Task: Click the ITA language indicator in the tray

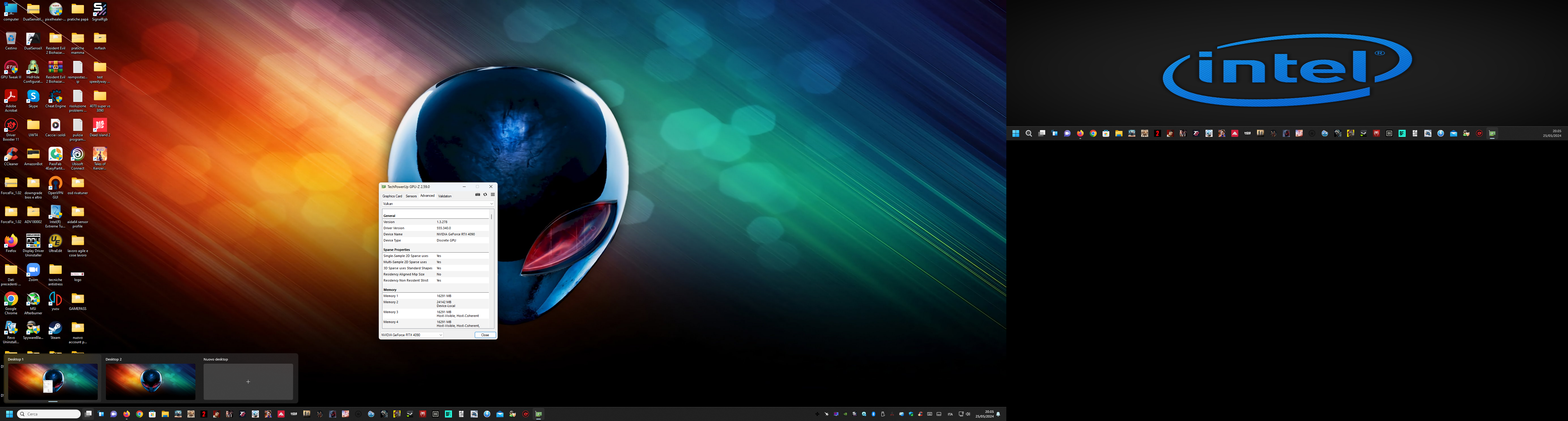Action: (x=950, y=414)
